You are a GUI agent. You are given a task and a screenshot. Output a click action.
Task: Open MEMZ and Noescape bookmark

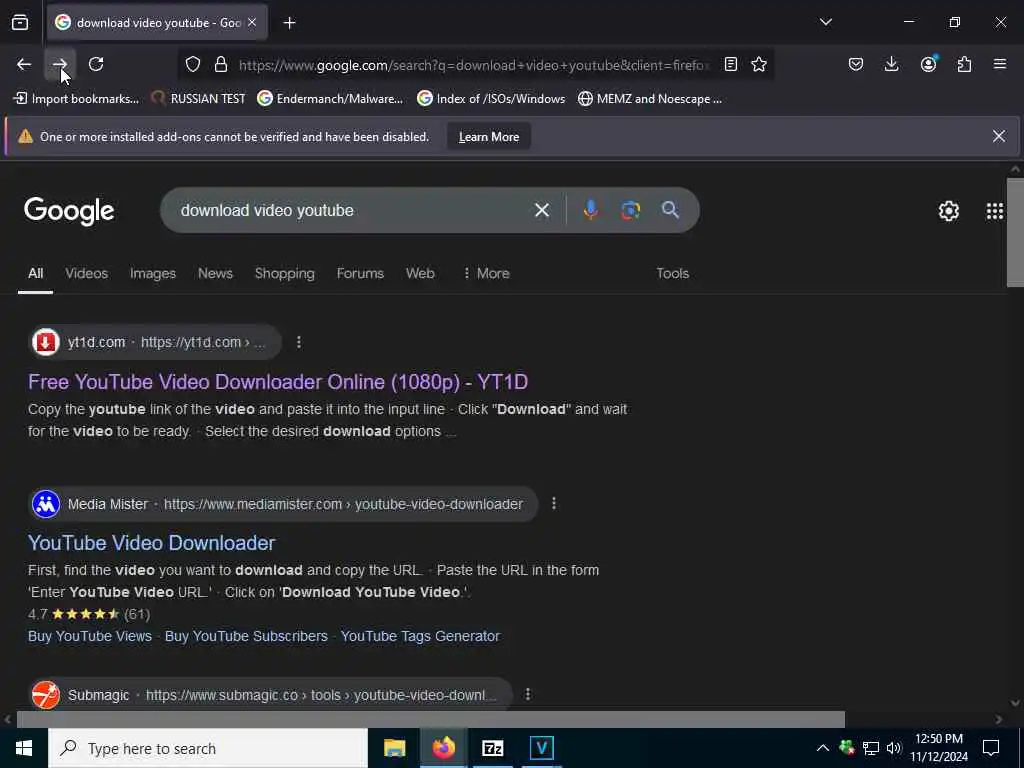(650, 99)
